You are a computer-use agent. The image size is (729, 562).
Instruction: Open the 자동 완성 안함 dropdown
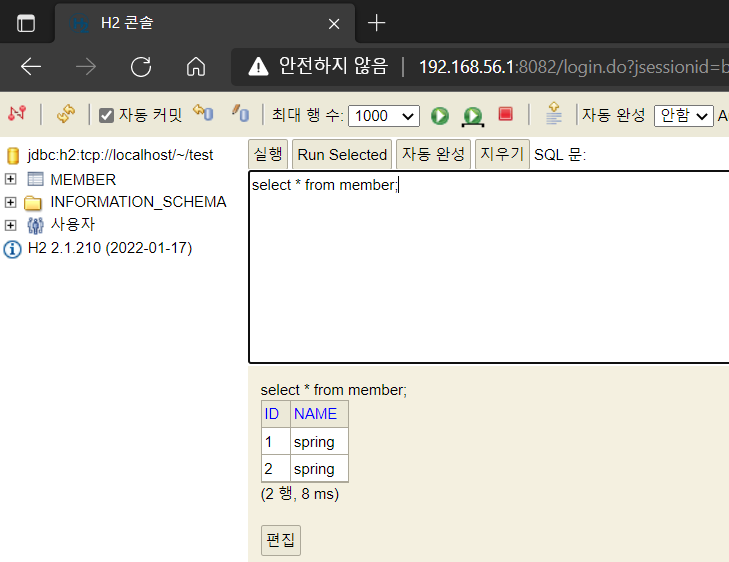coord(683,116)
